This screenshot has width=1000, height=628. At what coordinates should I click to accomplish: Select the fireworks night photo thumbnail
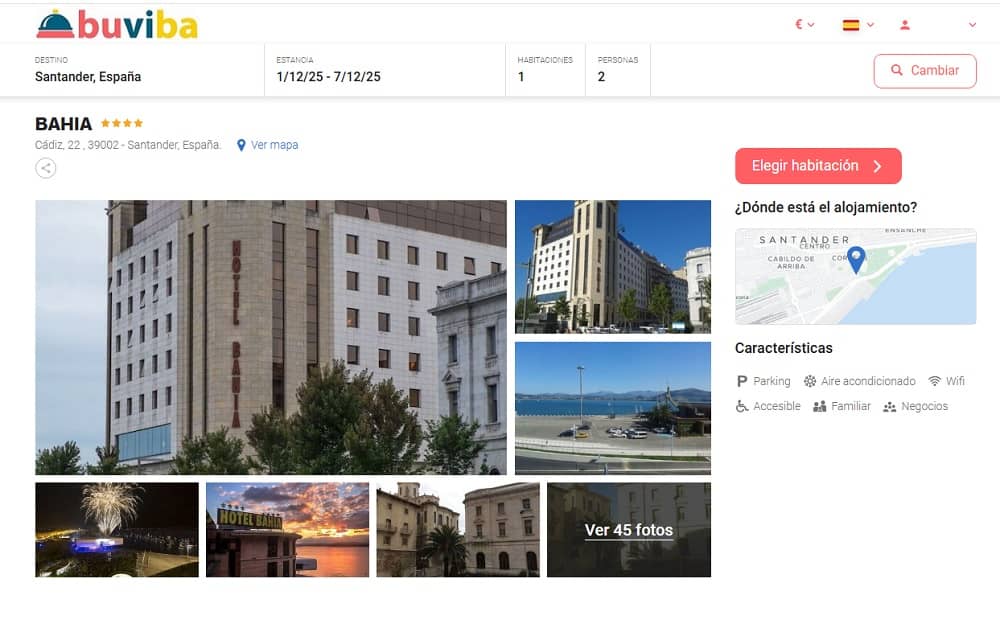(117, 530)
